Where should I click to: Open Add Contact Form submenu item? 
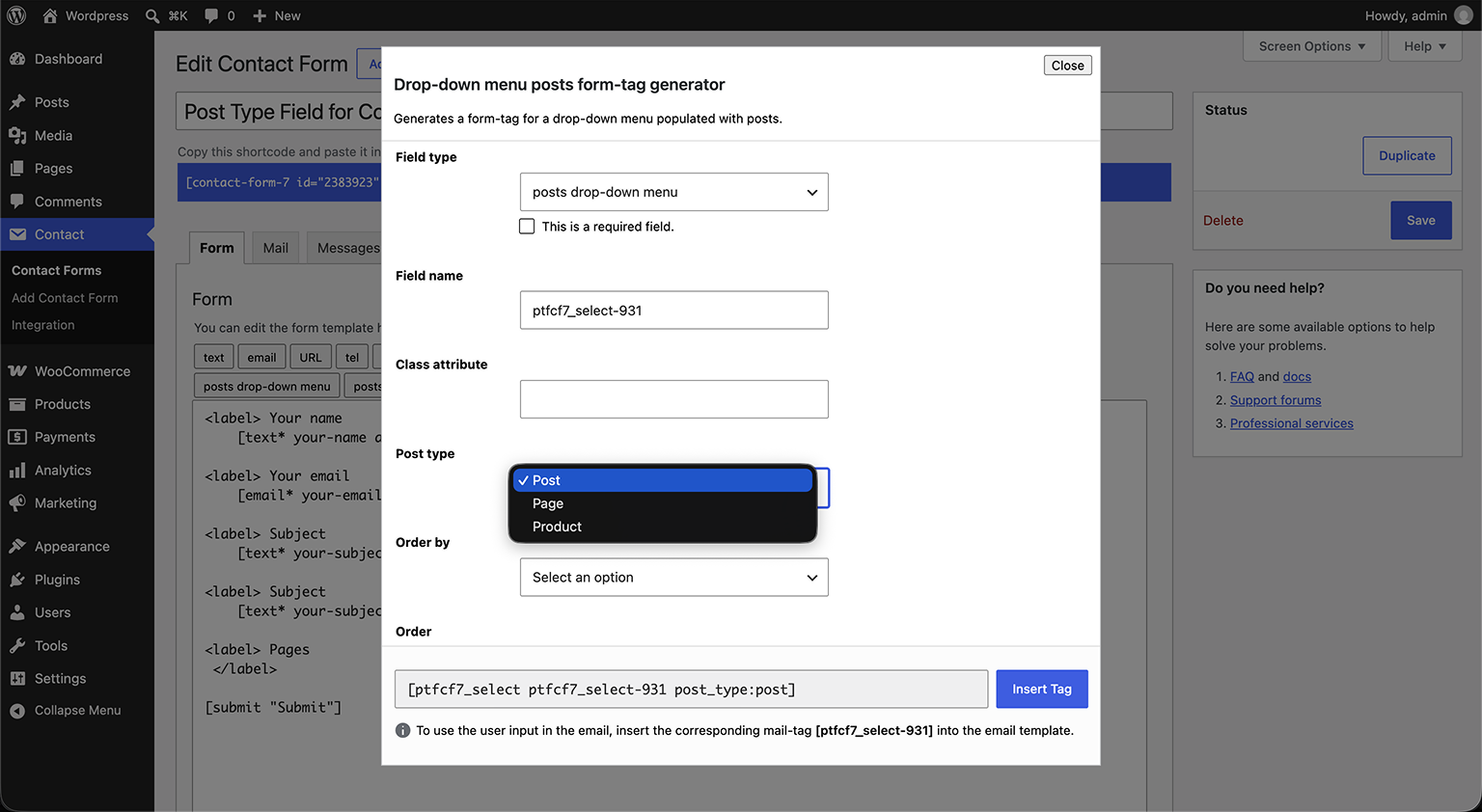(65, 298)
